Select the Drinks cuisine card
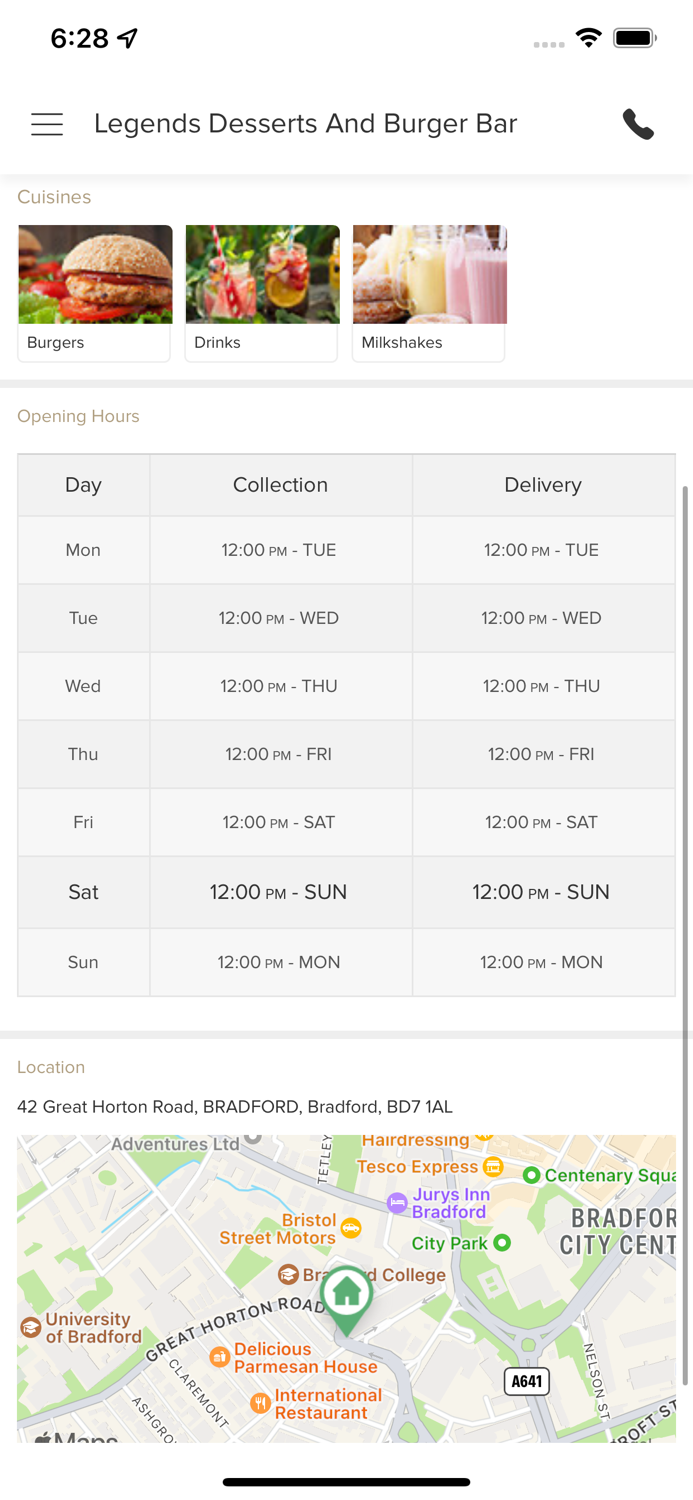Image resolution: width=693 pixels, height=1500 pixels. [x=262, y=292]
